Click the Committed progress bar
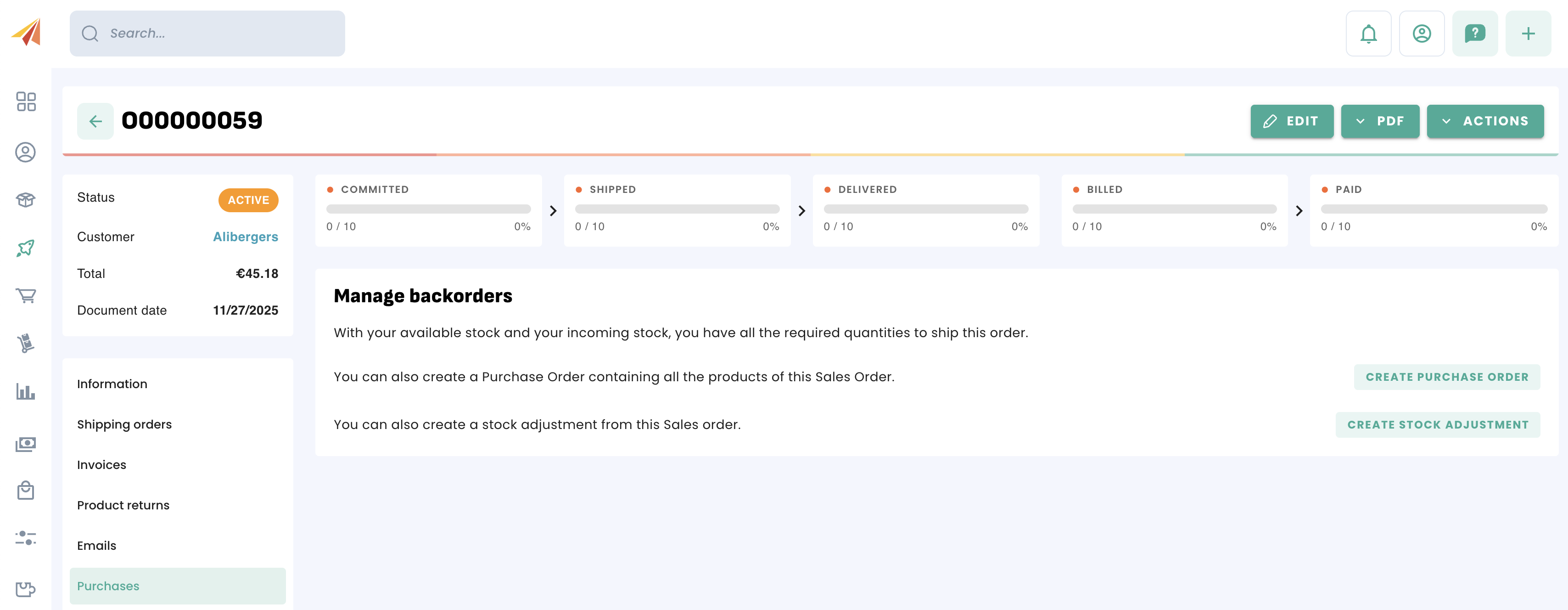Viewport: 1568px width, 610px height. point(428,209)
